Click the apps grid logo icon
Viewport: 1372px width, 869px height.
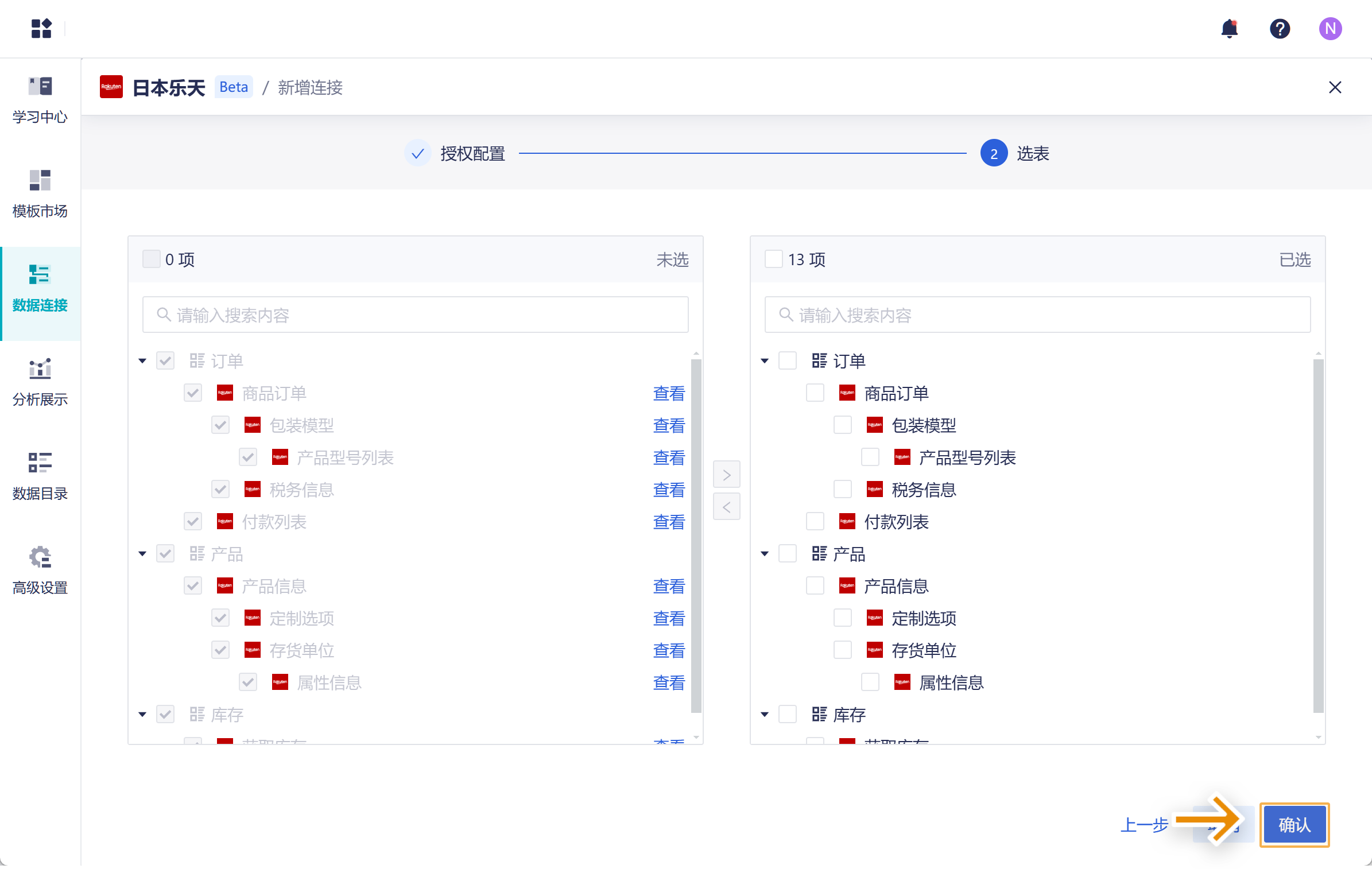tap(41, 29)
